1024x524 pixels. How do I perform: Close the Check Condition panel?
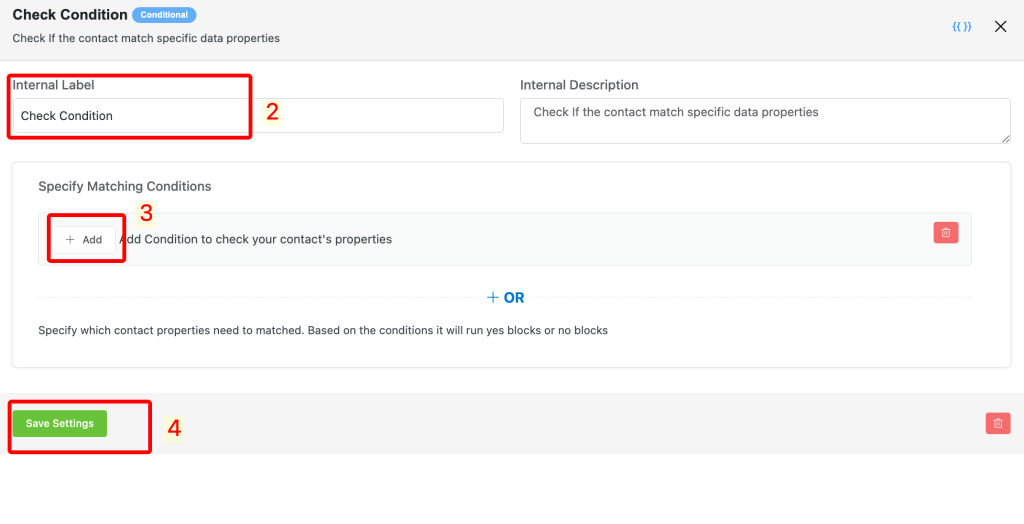(x=1000, y=27)
